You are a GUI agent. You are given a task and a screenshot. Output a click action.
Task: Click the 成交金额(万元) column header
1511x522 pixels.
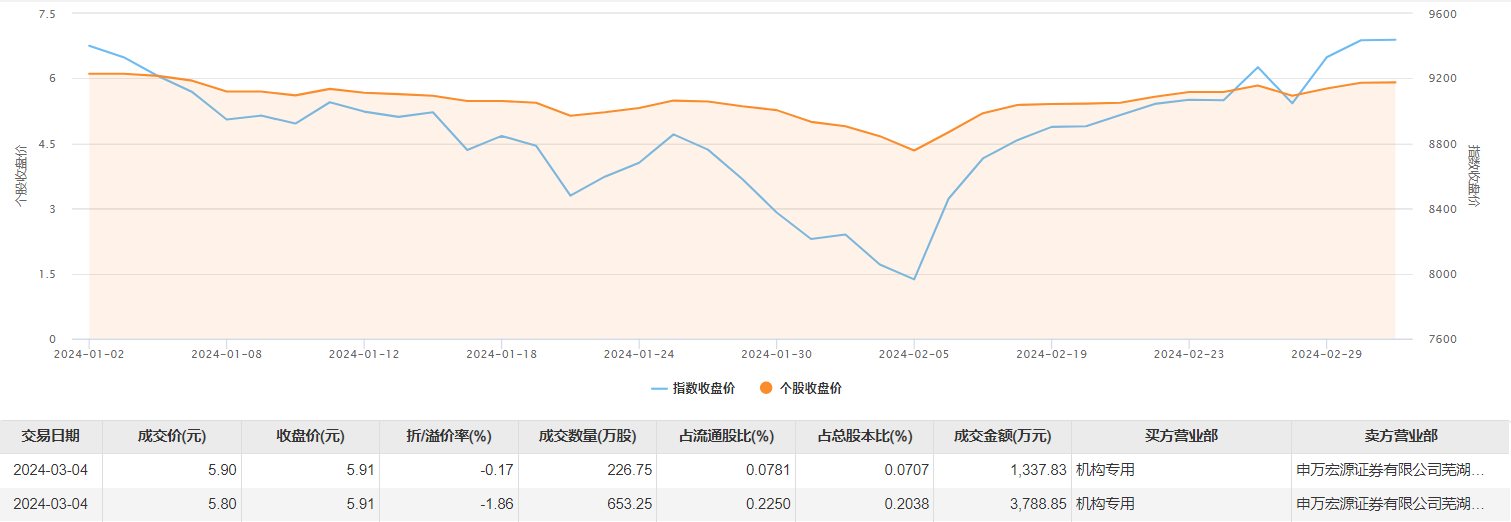[1002, 437]
